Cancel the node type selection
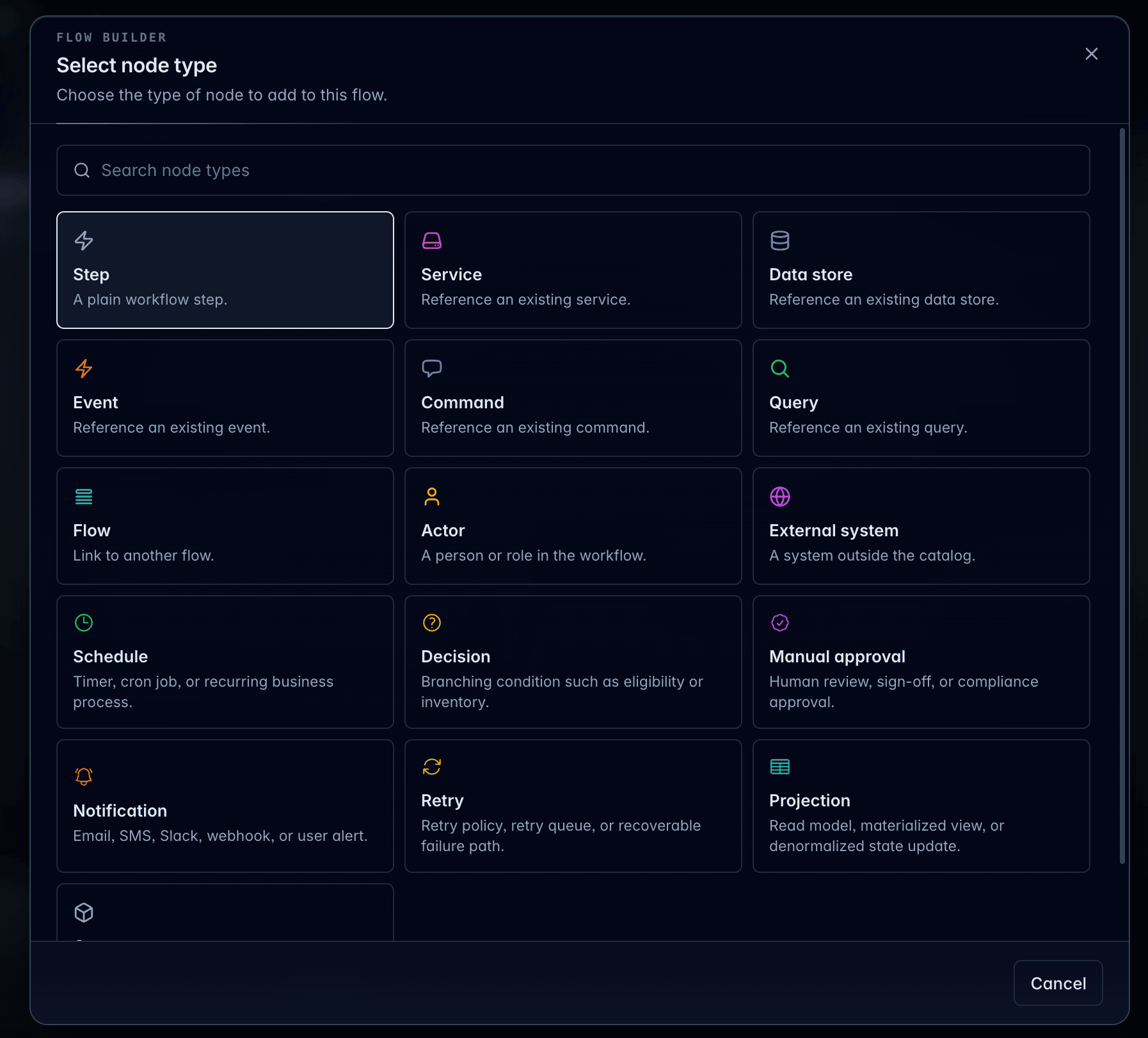The image size is (1148, 1038). [1058, 983]
